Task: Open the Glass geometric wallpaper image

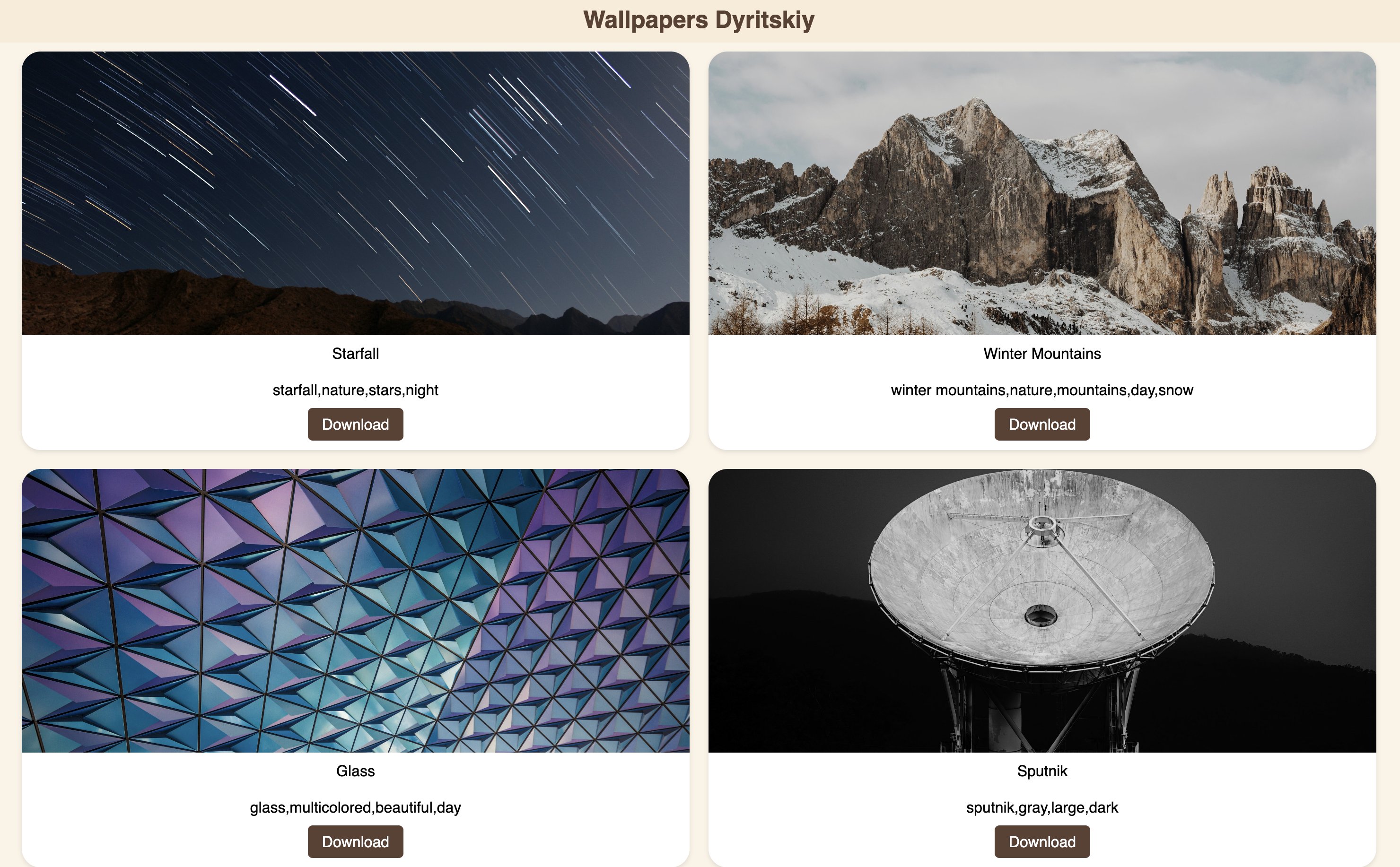Action: coord(356,611)
